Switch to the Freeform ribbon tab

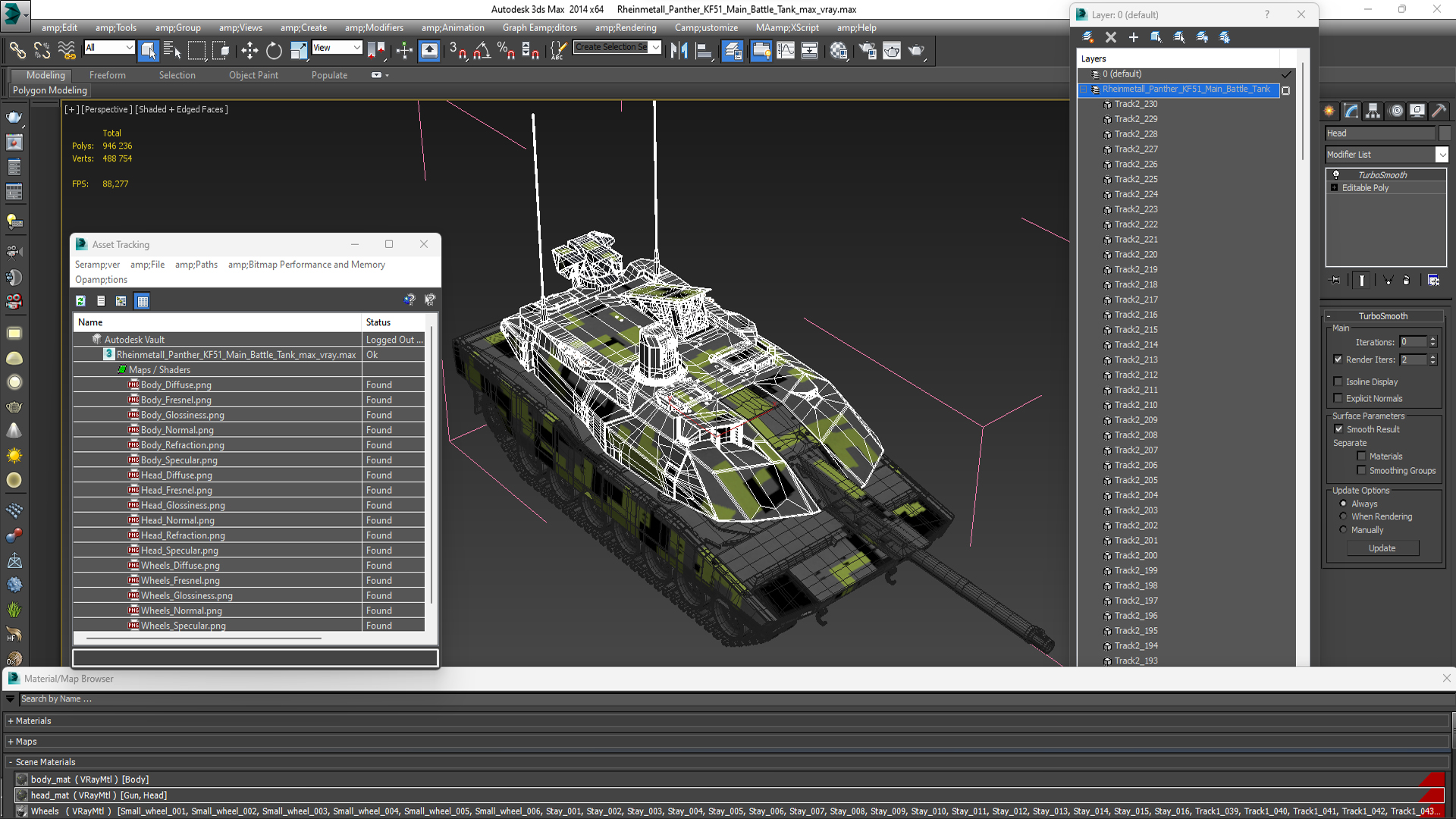(108, 75)
